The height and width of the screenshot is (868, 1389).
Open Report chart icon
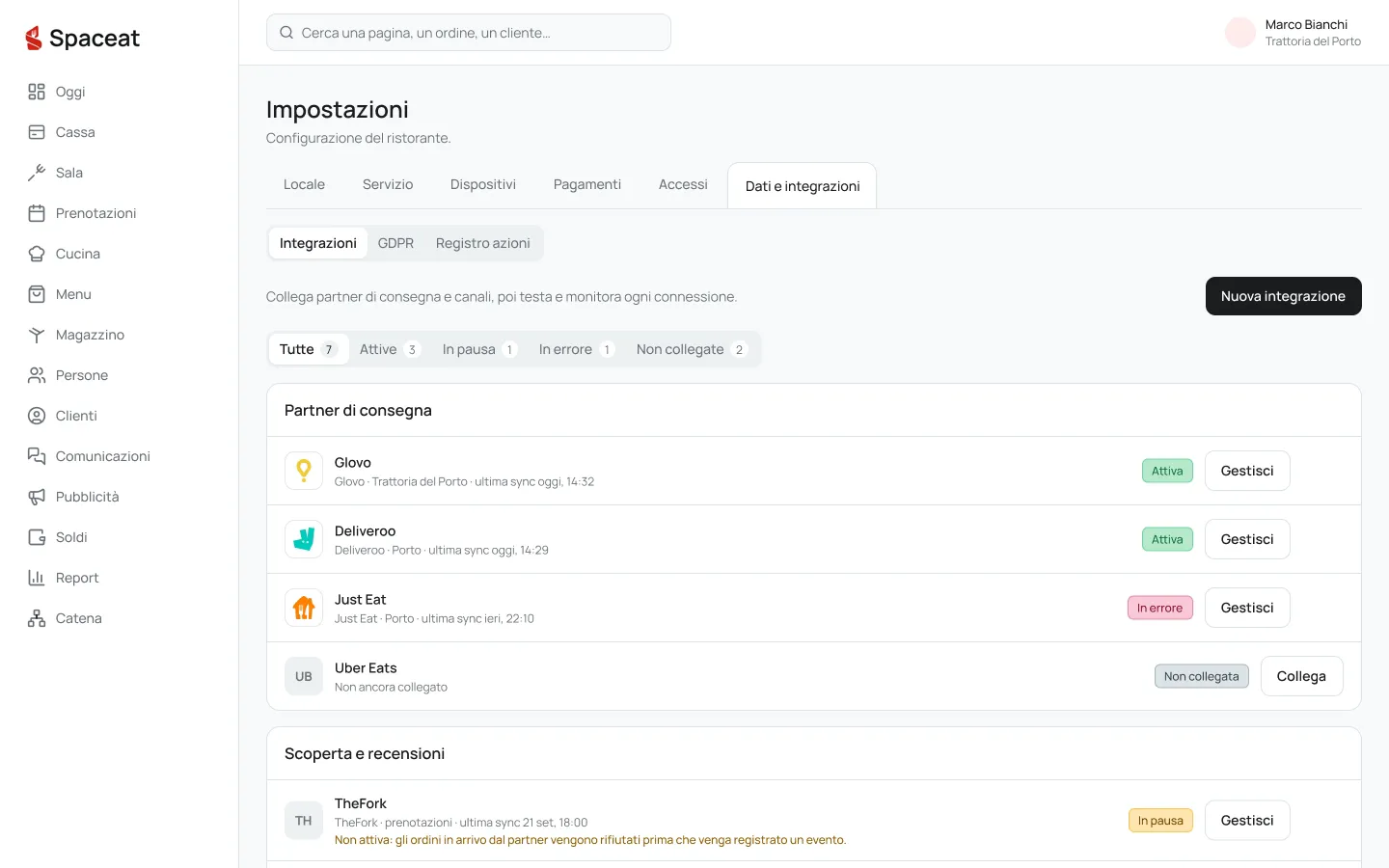pyautogui.click(x=37, y=578)
